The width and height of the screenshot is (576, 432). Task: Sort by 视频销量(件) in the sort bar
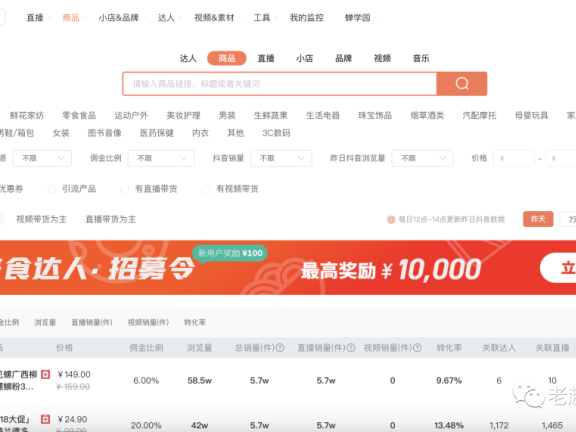(148, 322)
